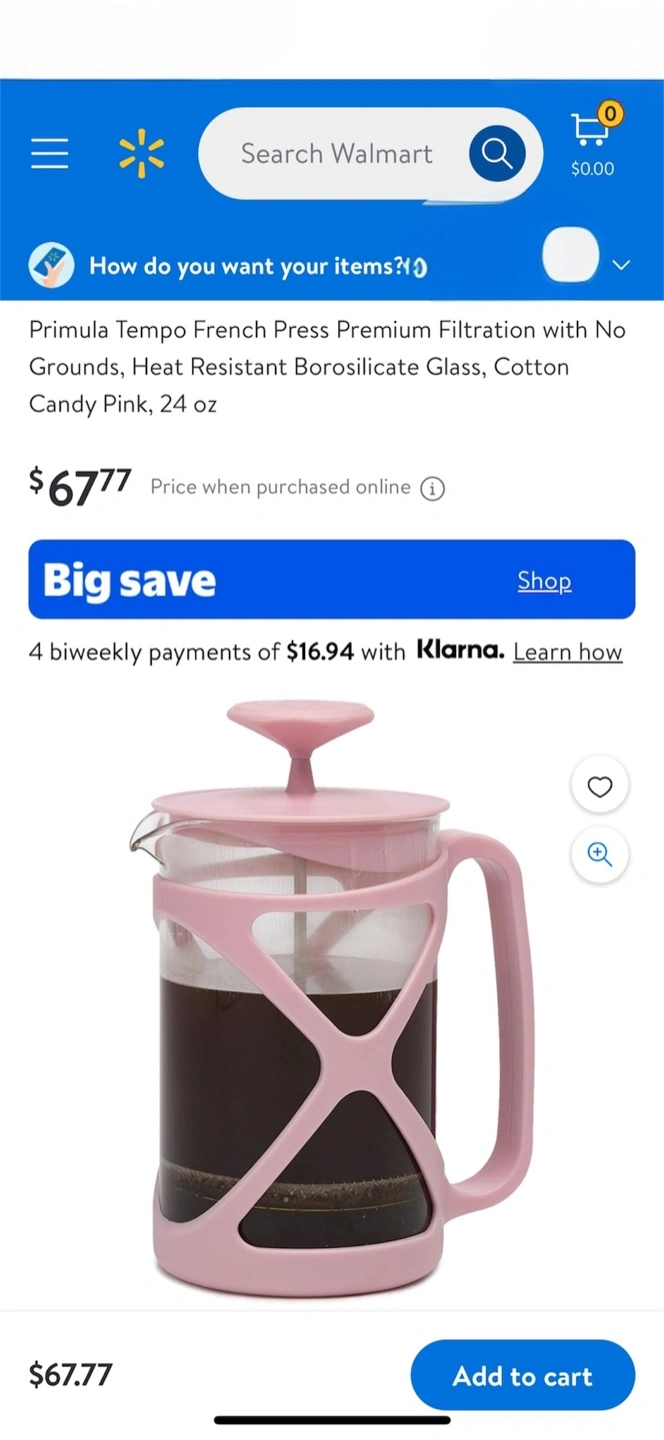
Task: Expand the delivery options chevron
Action: coord(621,266)
